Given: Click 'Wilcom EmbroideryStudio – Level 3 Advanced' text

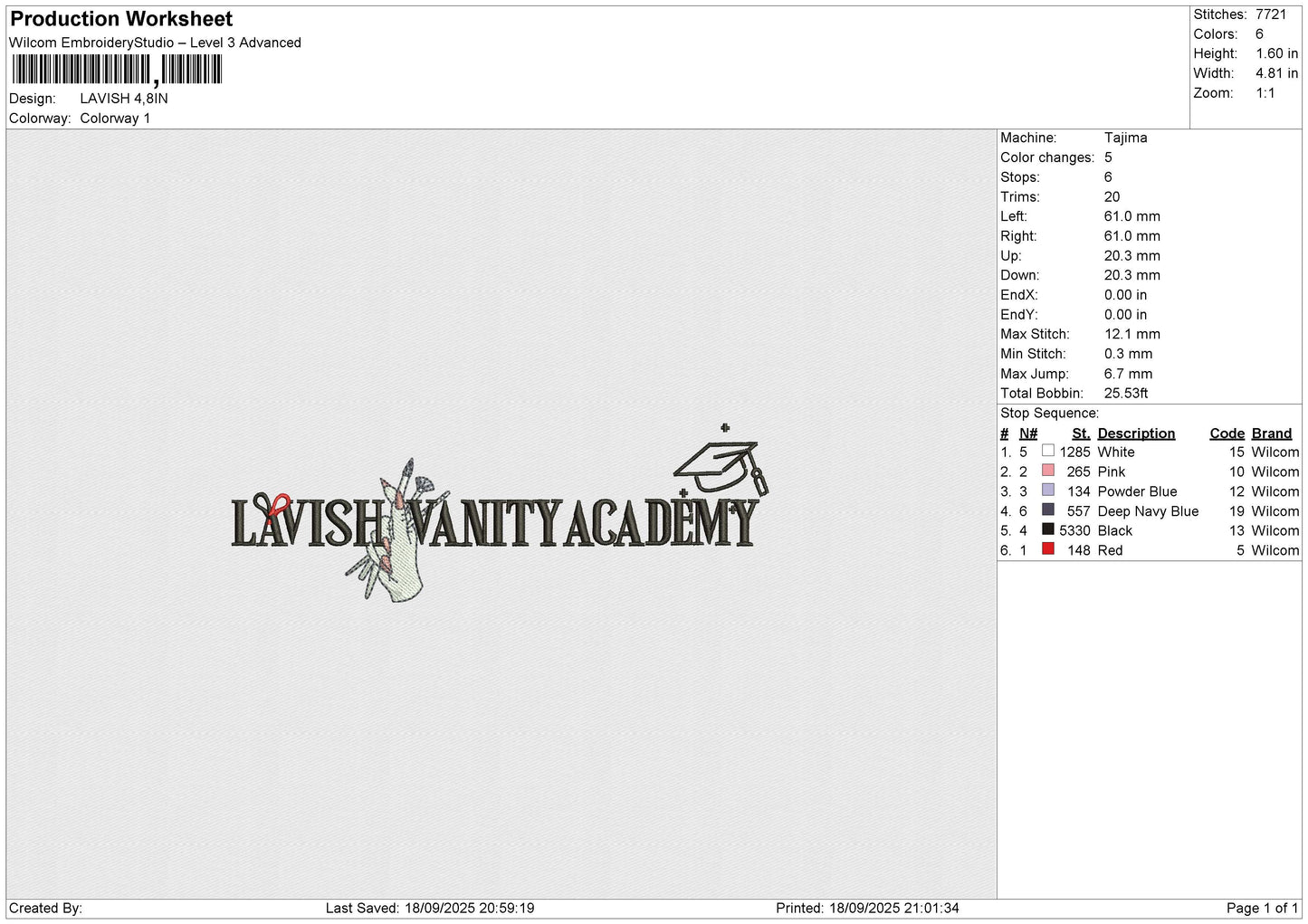Looking at the screenshot, I should click(155, 43).
